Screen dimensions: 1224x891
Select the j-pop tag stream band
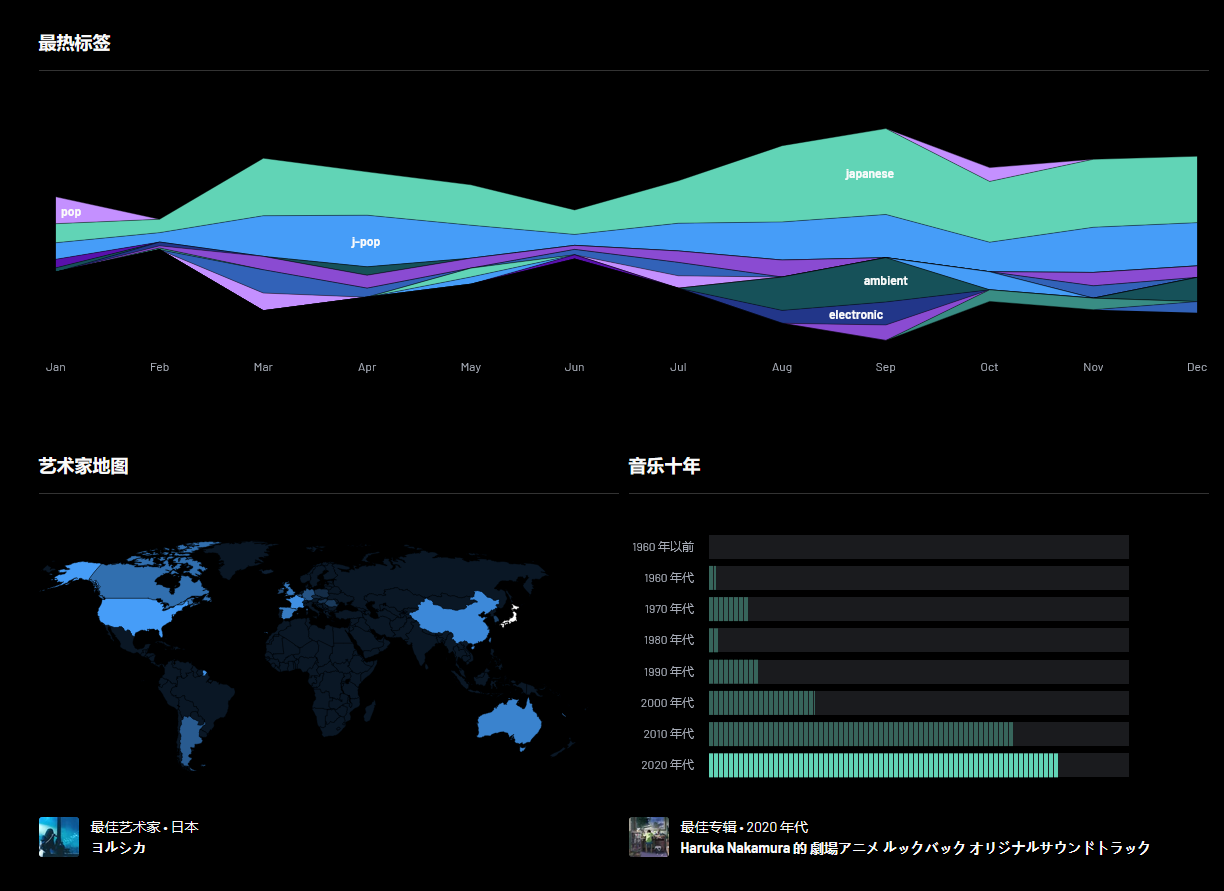[x=365, y=242]
